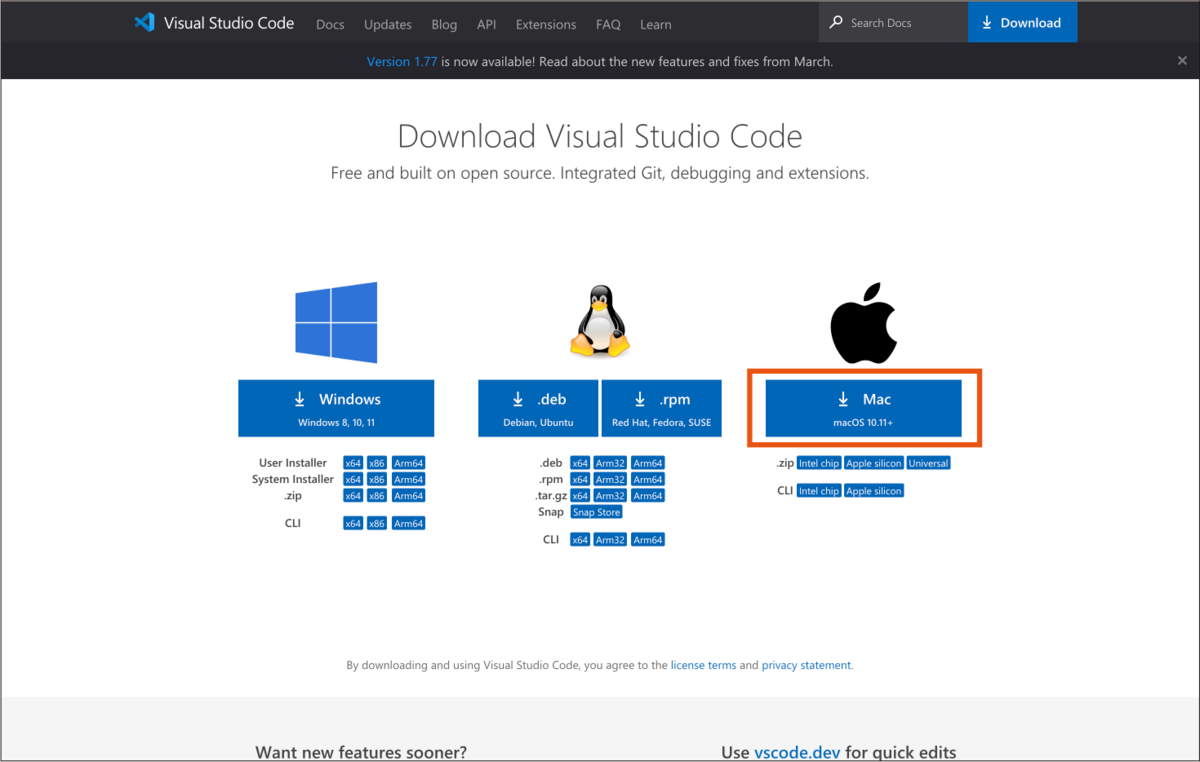Viewport: 1200px width, 762px height.
Task: Download Windows User Installer Arm64
Action: [409, 464]
